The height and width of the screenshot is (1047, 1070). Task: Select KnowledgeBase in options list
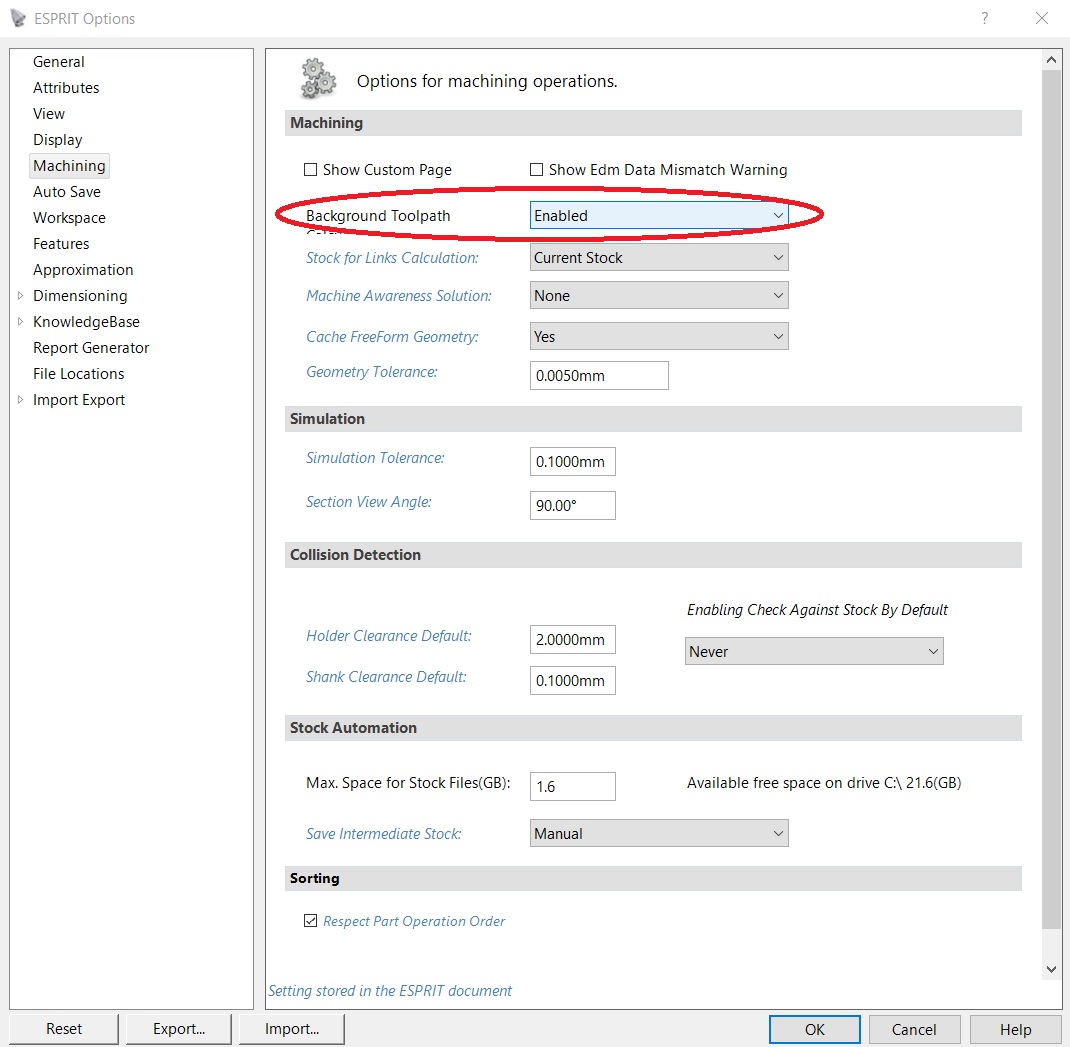click(87, 321)
